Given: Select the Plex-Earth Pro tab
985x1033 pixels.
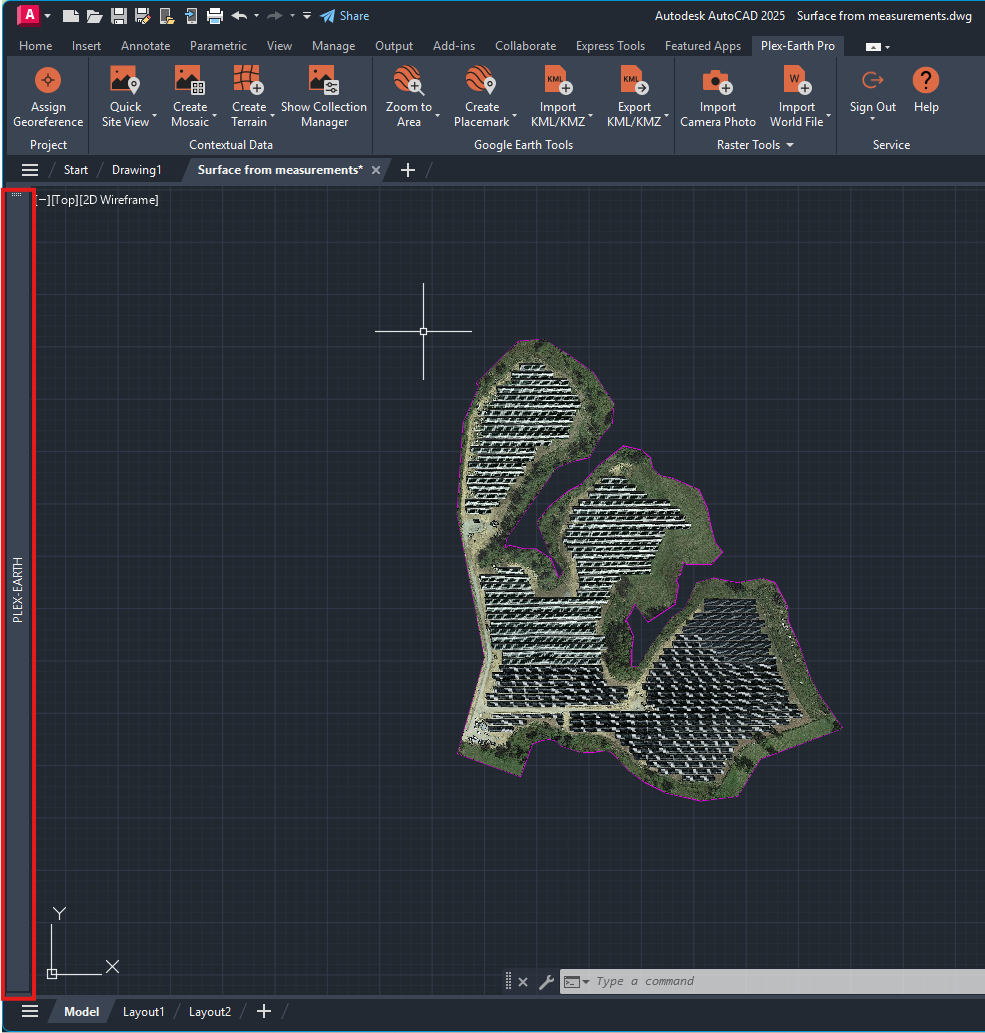Looking at the screenshot, I should [798, 45].
